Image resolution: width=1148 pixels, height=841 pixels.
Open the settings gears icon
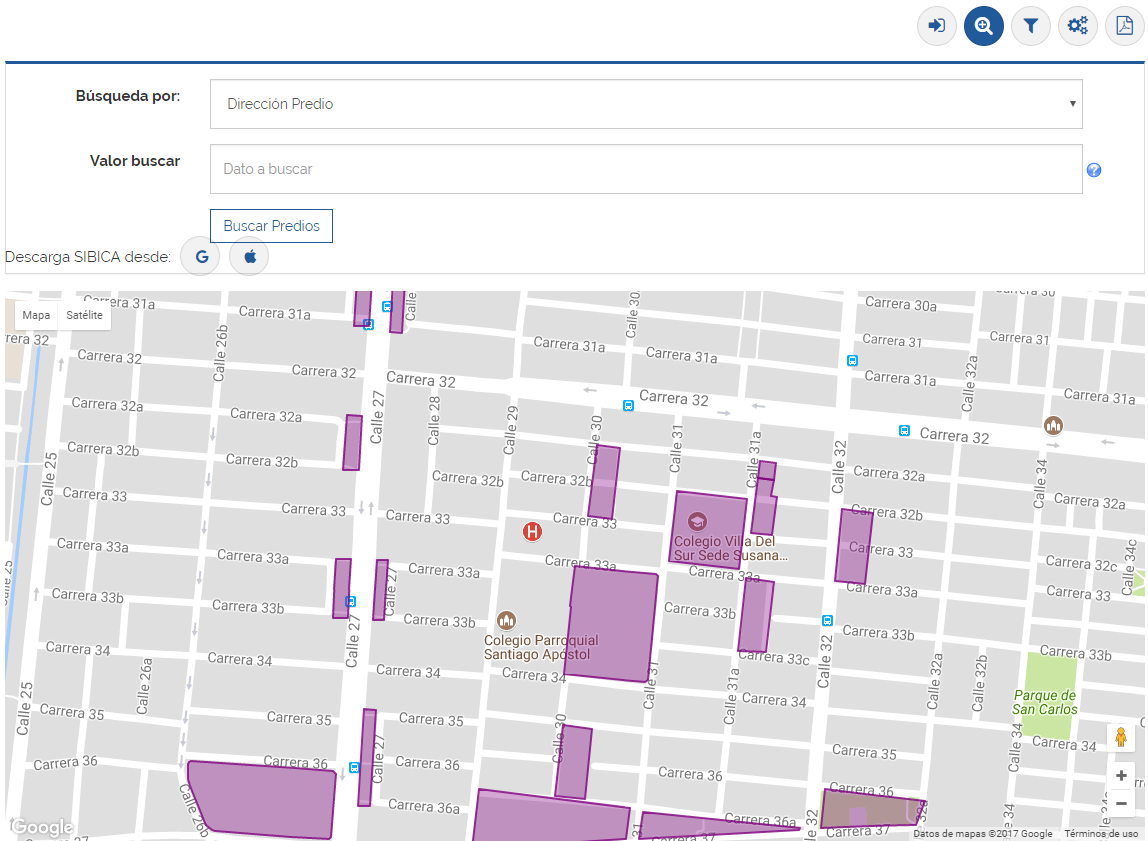[x=1078, y=26]
